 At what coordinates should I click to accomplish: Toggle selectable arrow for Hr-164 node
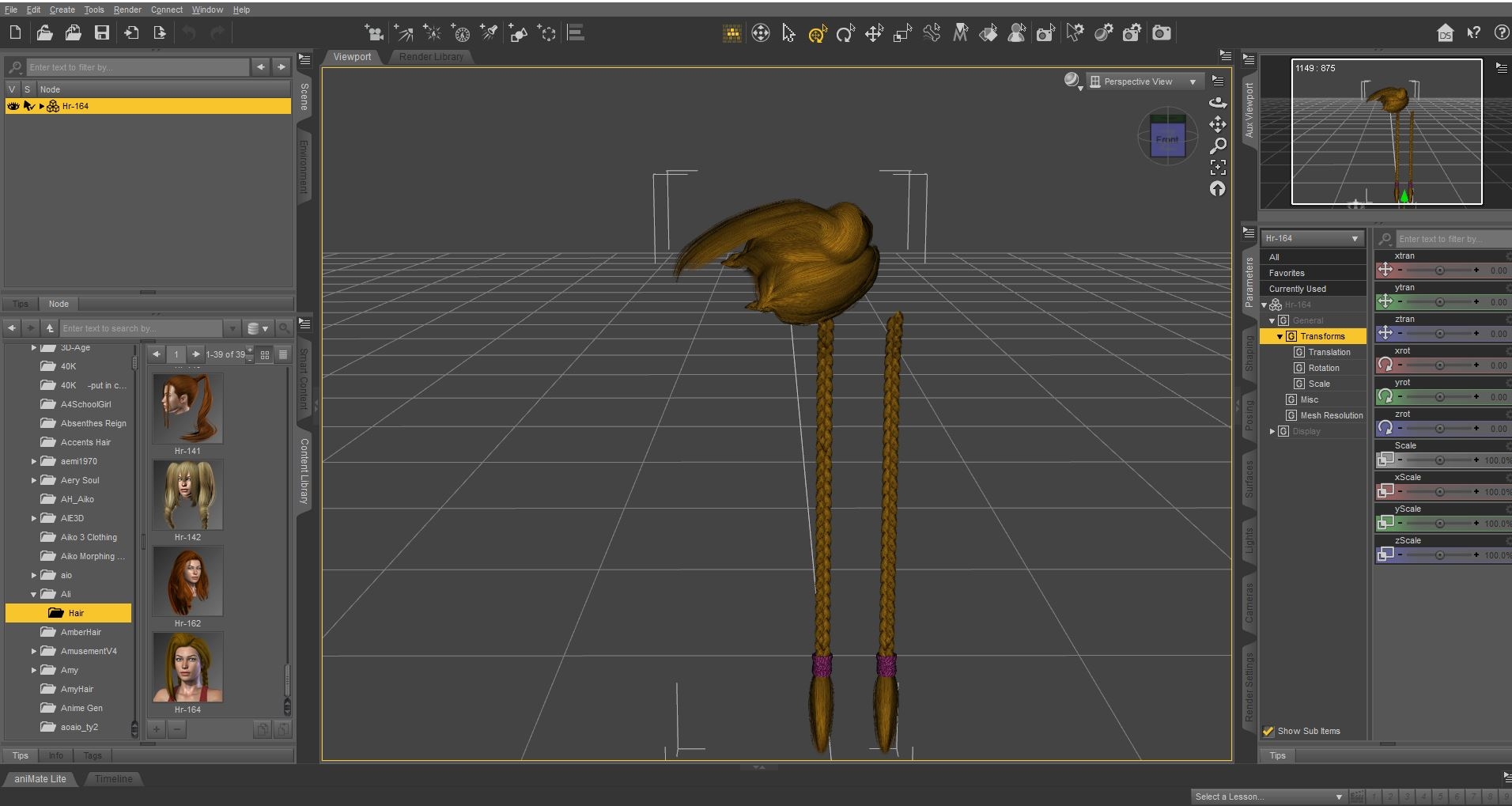click(x=28, y=106)
